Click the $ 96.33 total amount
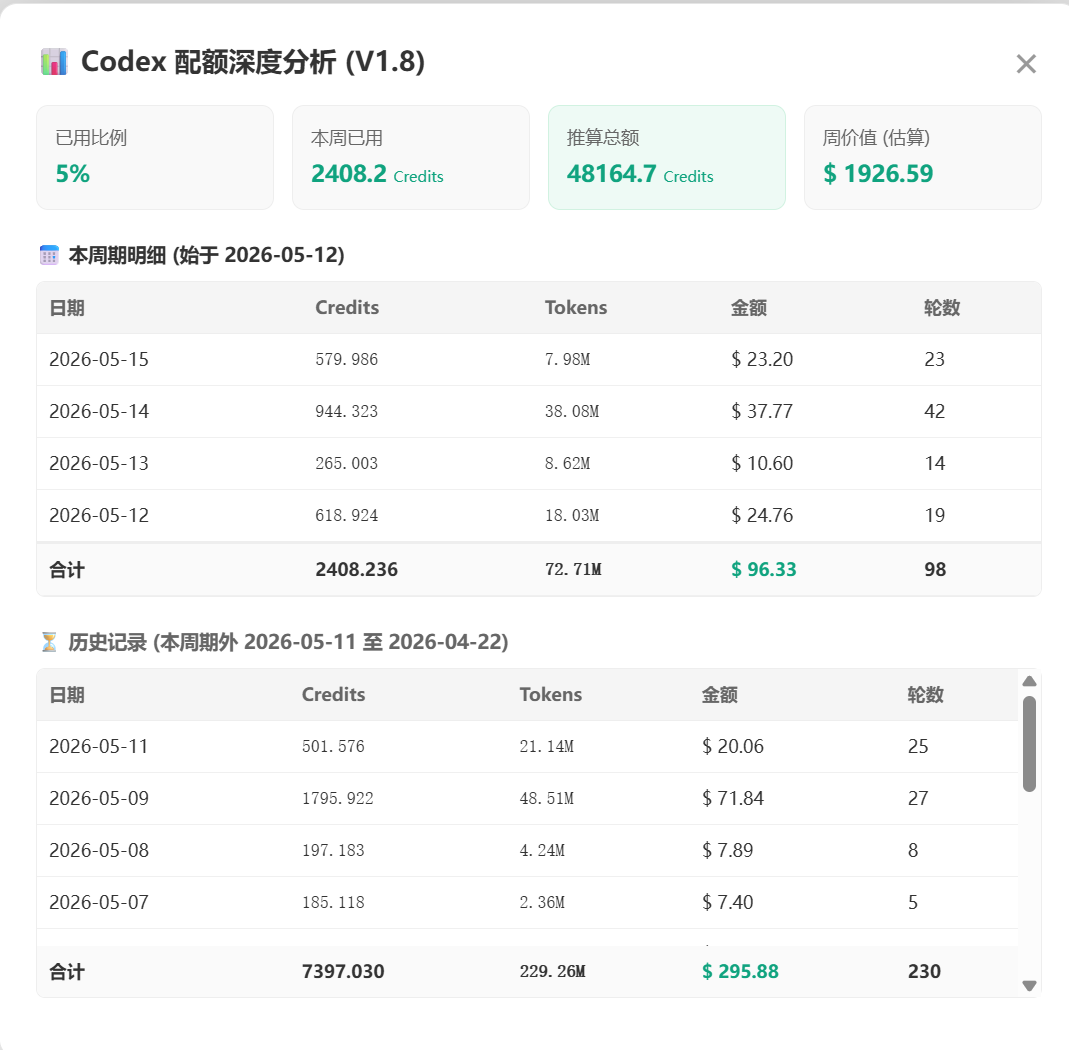The image size is (1069, 1050). pyautogui.click(x=764, y=569)
